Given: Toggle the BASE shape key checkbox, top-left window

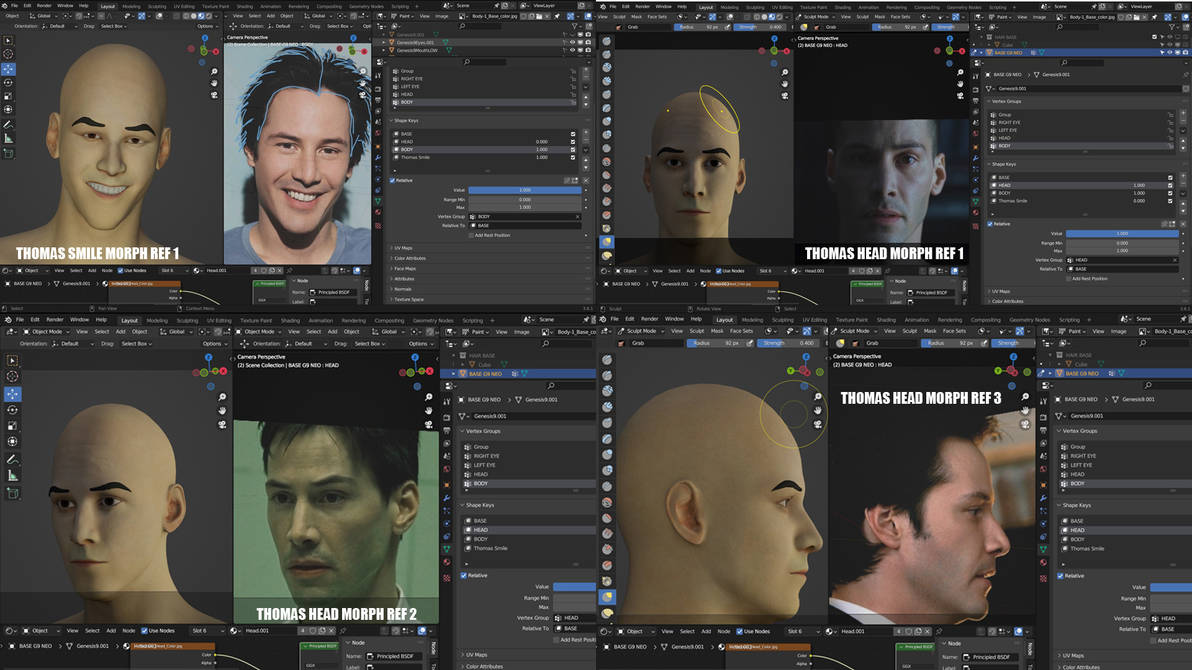Looking at the screenshot, I should click(x=573, y=134).
